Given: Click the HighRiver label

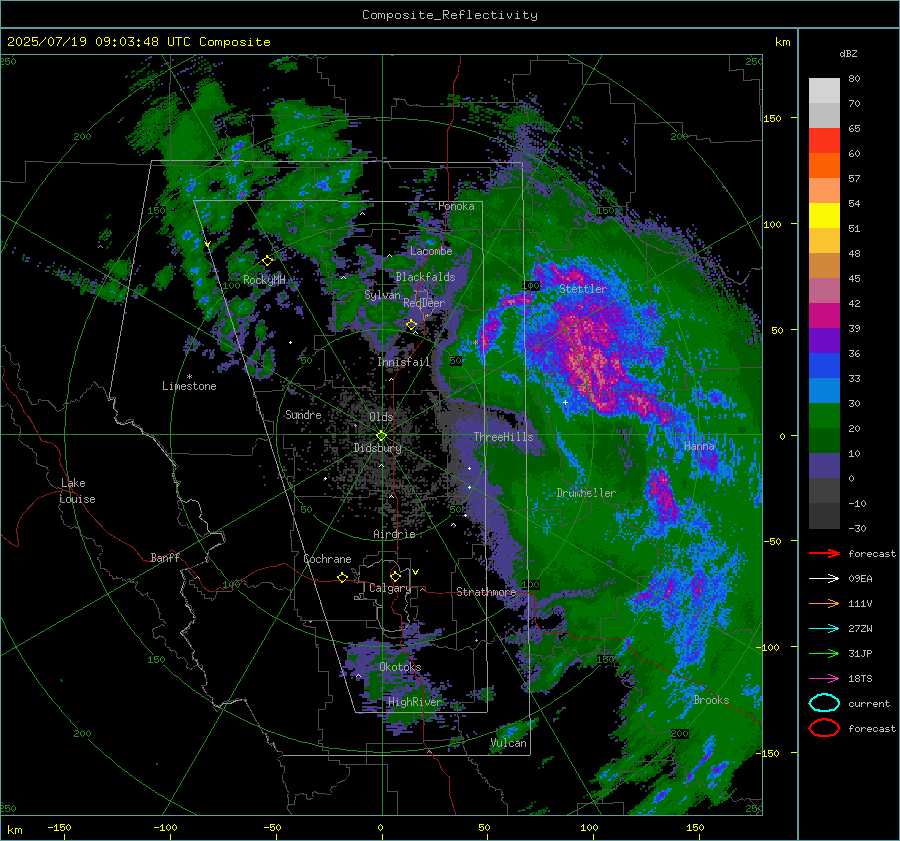Looking at the screenshot, I should coord(414,702).
